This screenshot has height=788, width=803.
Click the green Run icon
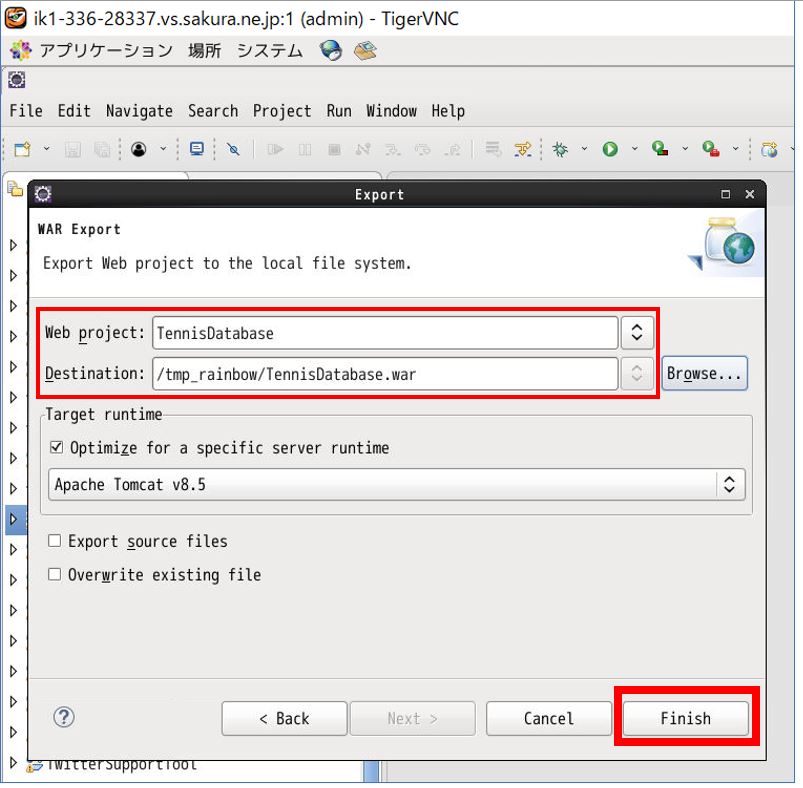click(x=610, y=150)
